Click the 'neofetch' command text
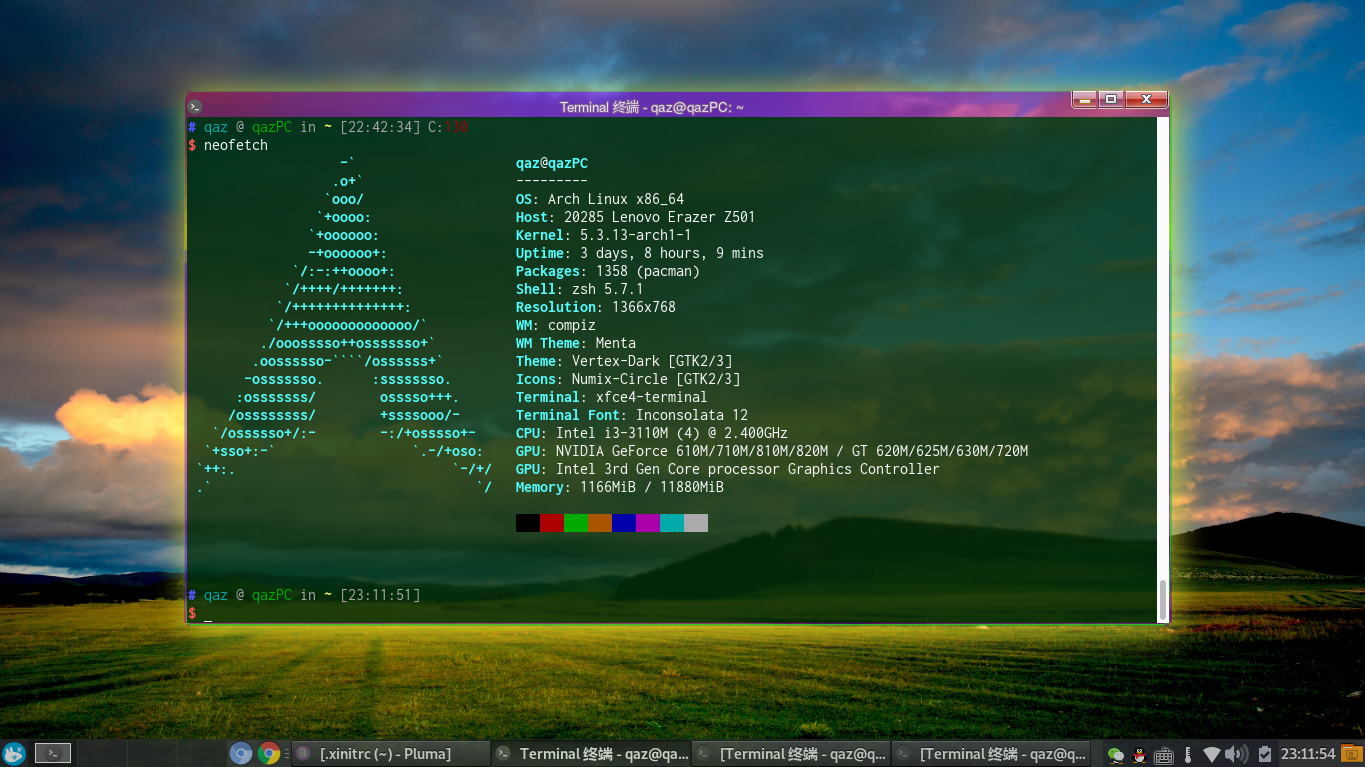The width and height of the screenshot is (1365, 767). pos(236,145)
